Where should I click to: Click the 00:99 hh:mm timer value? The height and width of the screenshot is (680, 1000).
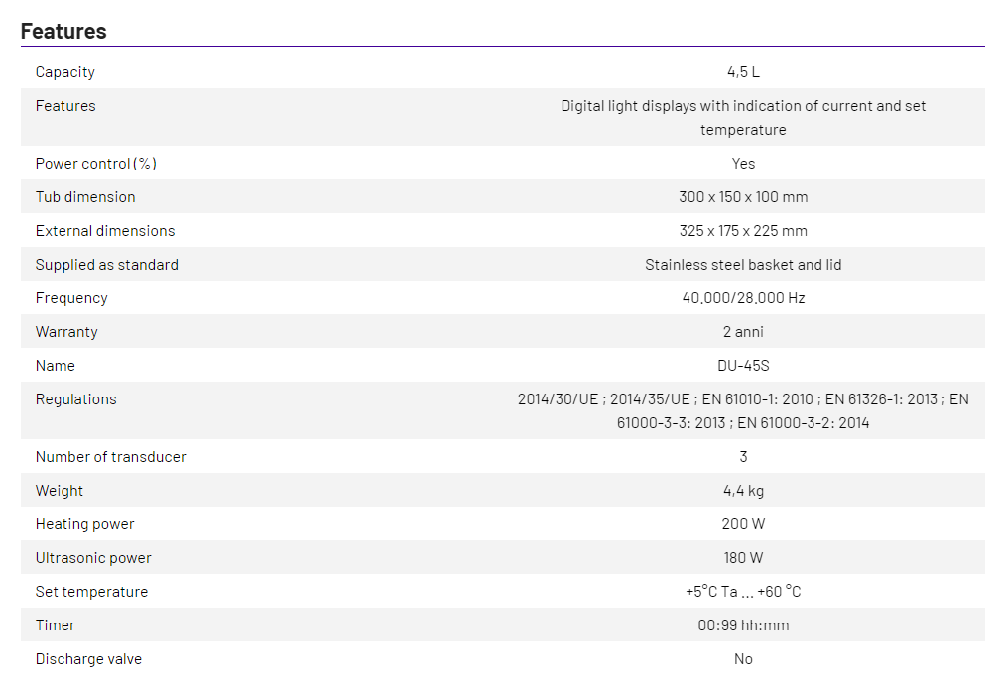click(743, 625)
